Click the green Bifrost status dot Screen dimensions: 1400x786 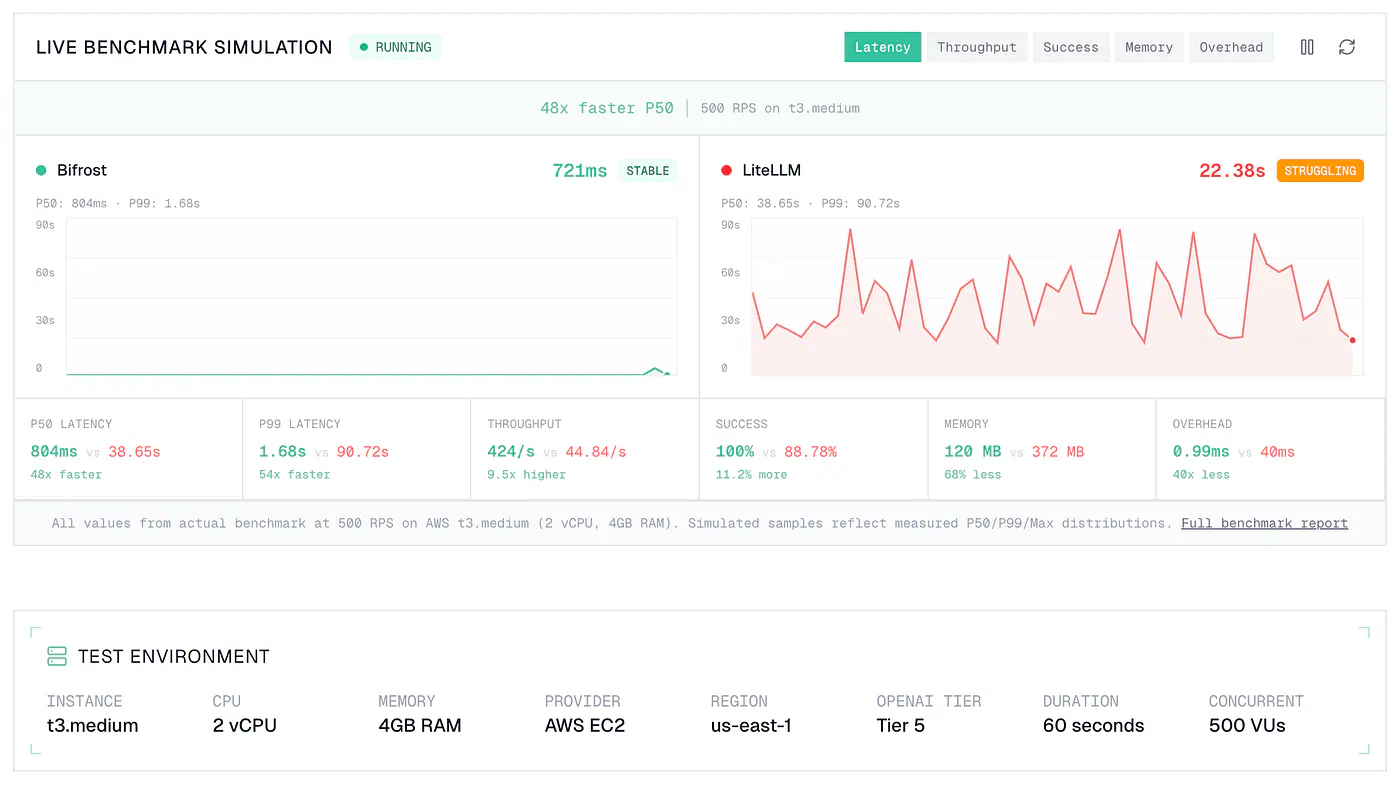coord(41,171)
